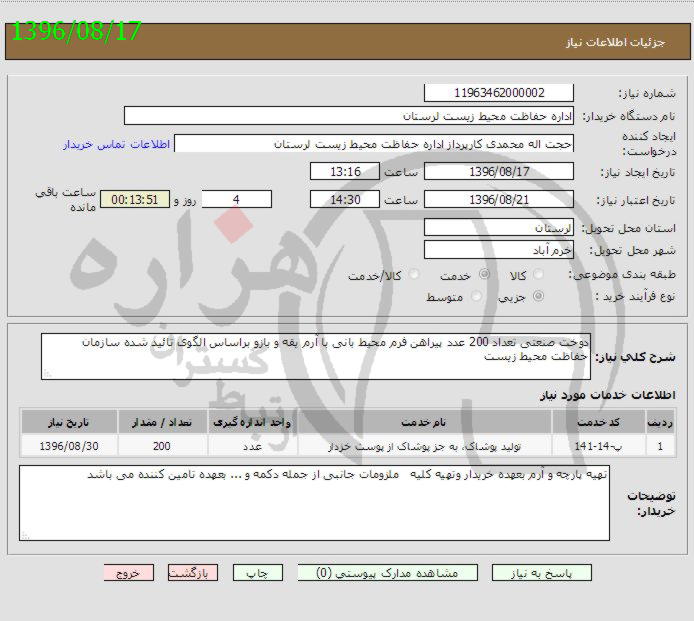Select the متوسط purchase type radio

point(476,296)
